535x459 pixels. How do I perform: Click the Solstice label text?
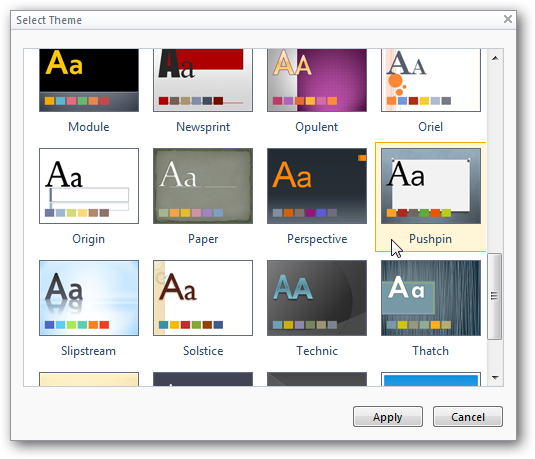point(203,351)
